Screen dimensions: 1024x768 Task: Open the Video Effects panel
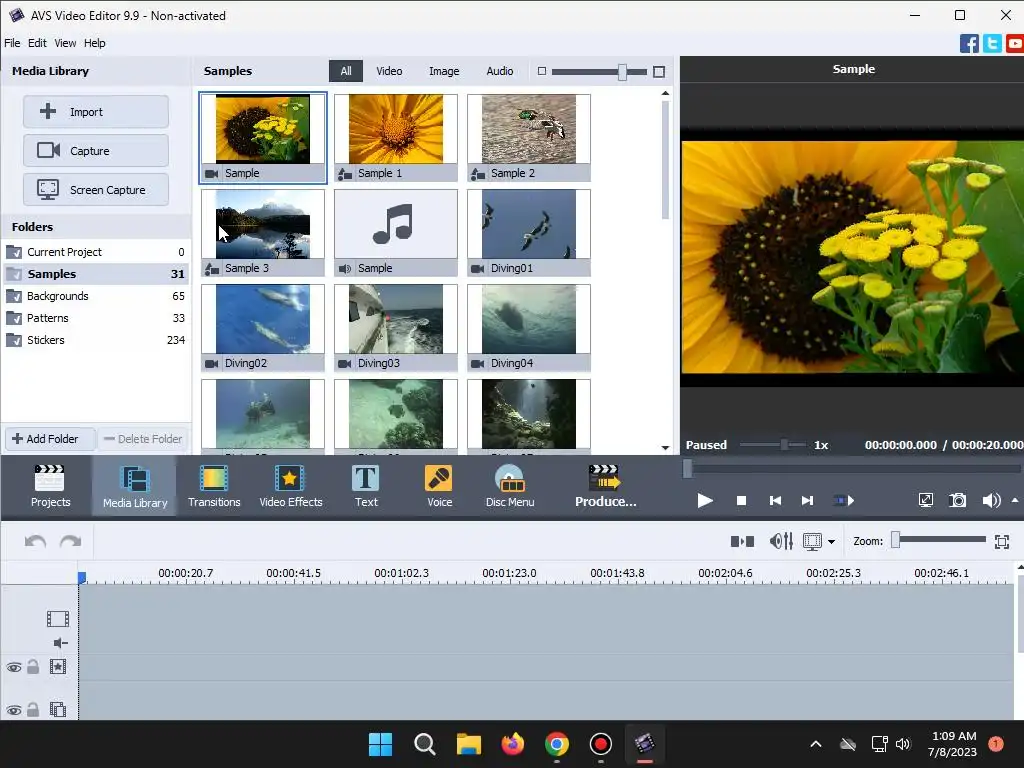[x=291, y=486]
